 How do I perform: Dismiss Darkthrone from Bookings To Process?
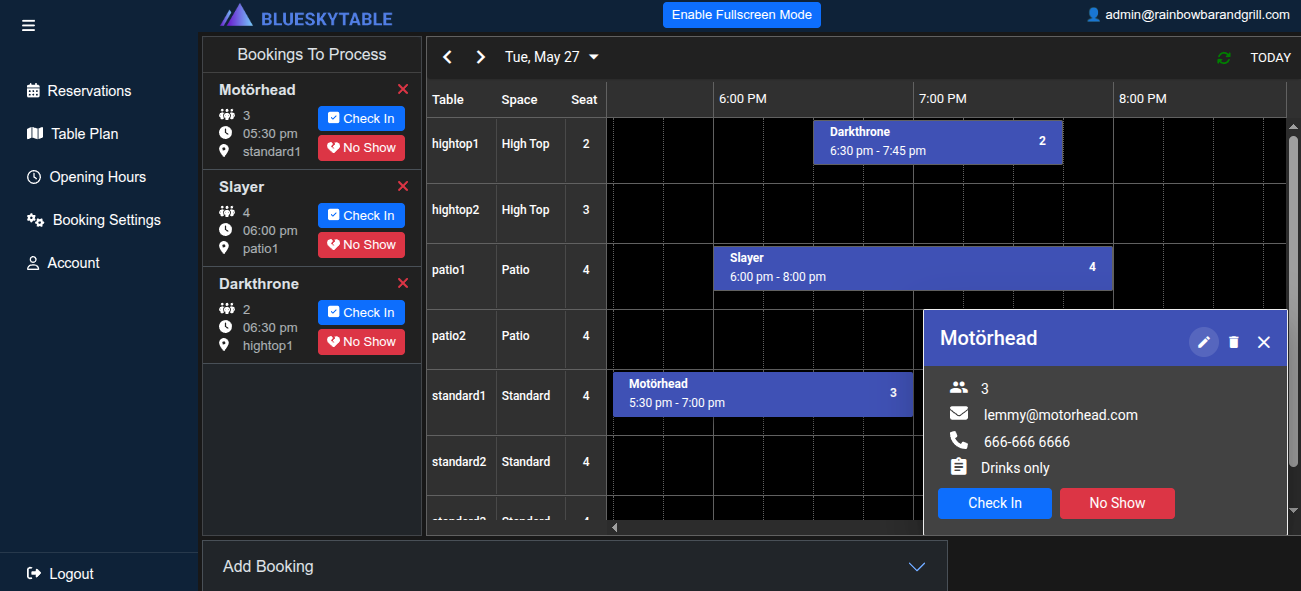pyautogui.click(x=403, y=283)
